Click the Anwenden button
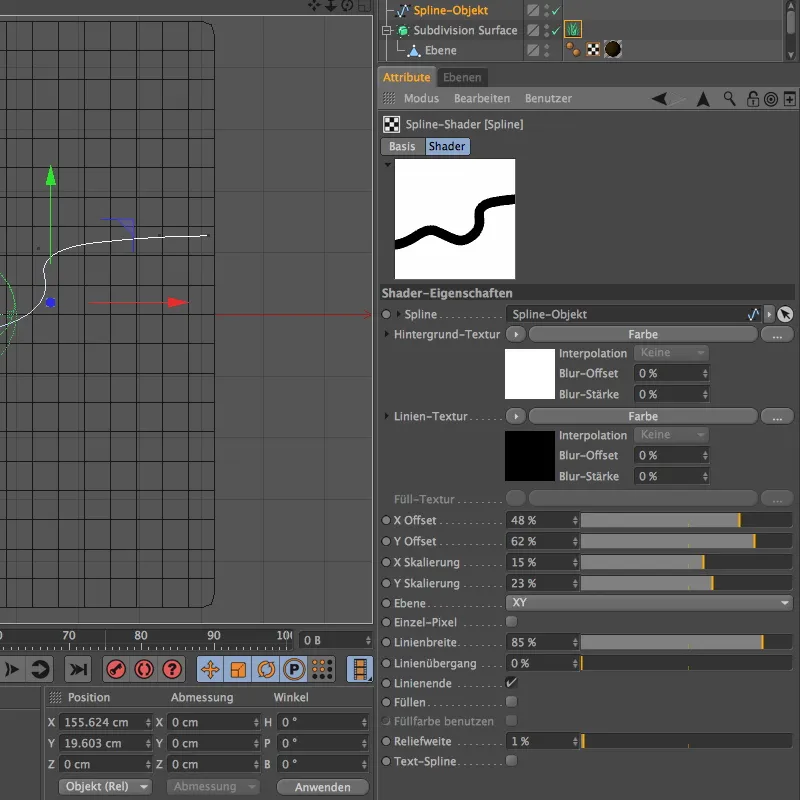The width and height of the screenshot is (800, 800). coord(322,787)
